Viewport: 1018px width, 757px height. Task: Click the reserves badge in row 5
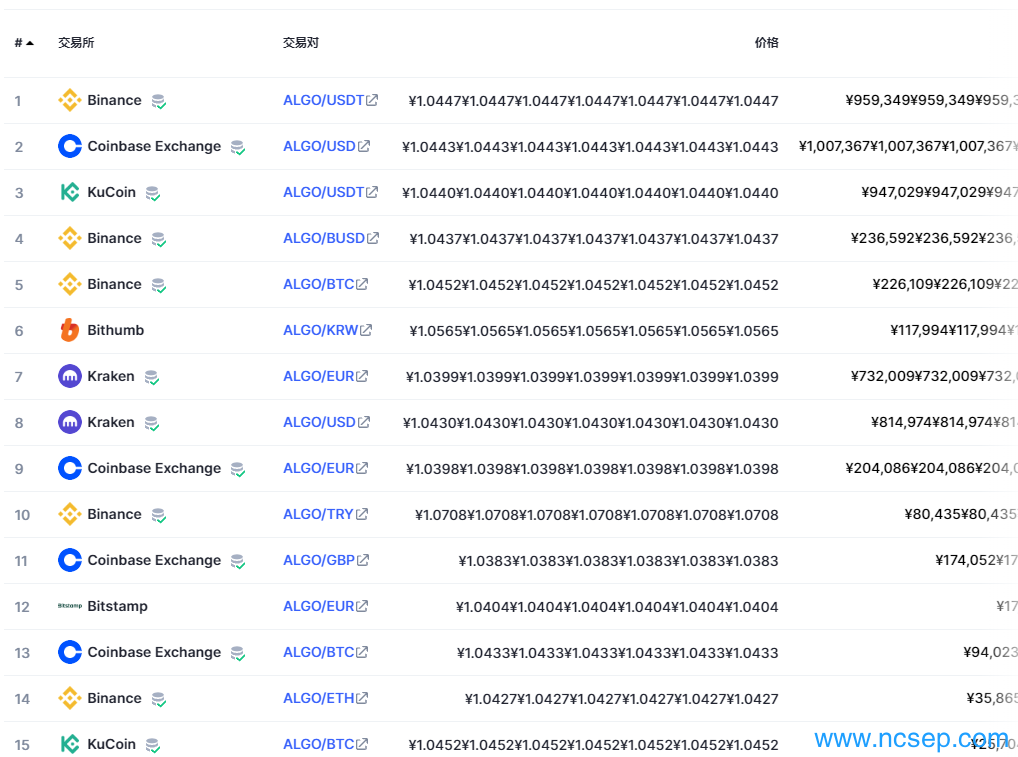[158, 286]
